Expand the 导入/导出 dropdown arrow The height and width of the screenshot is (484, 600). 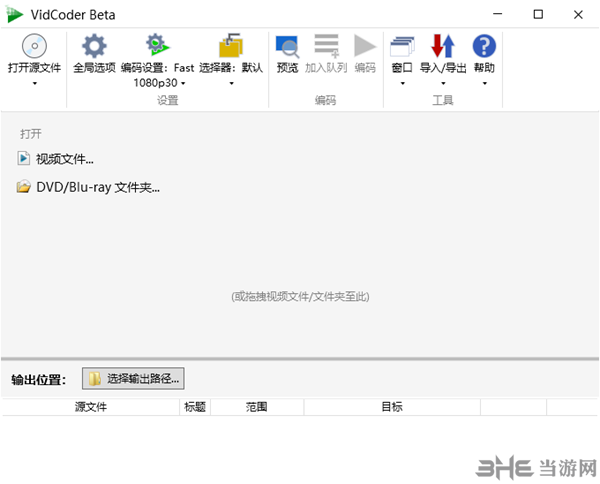[443, 83]
